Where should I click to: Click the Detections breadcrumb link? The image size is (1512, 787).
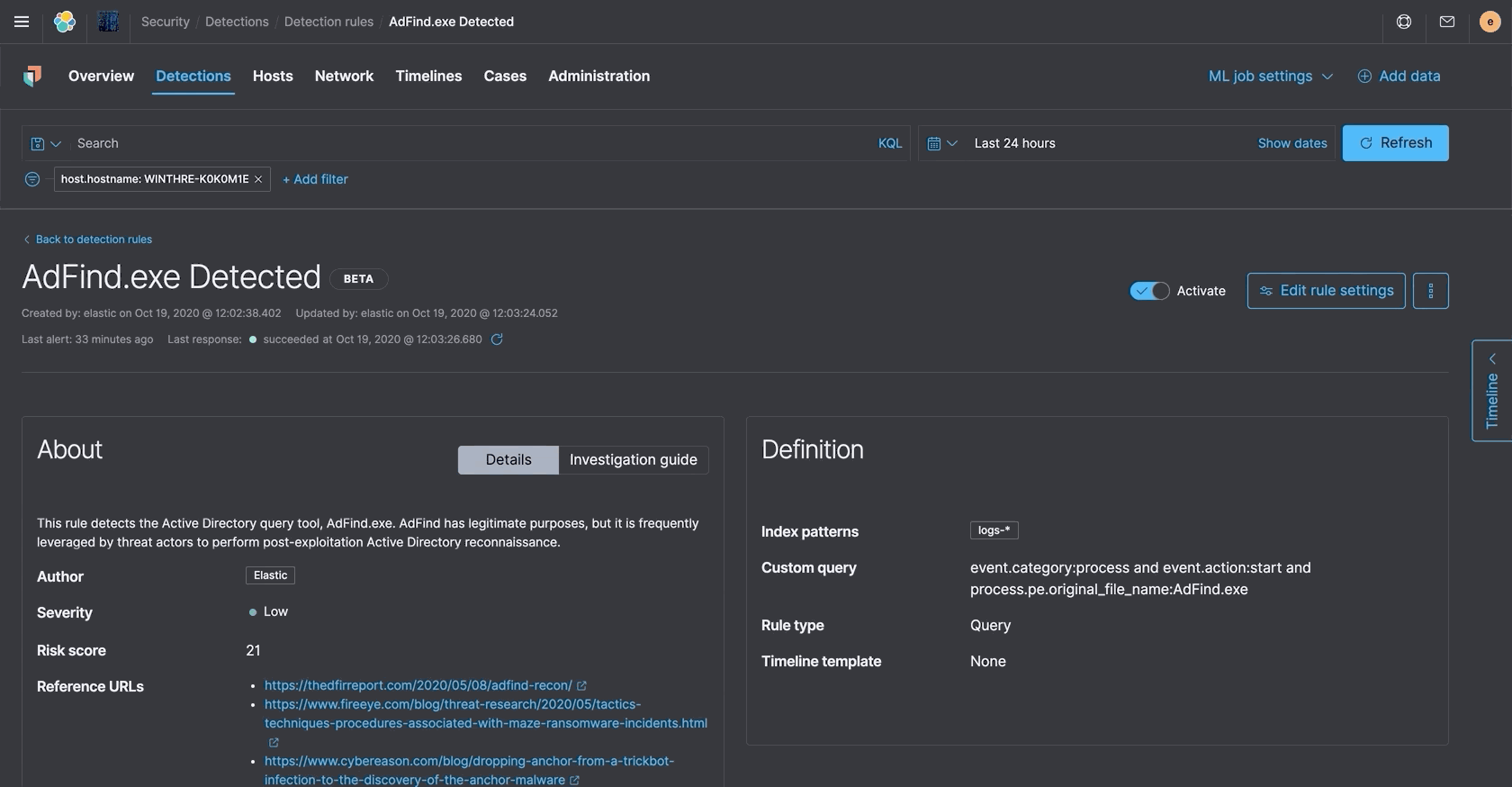237,22
